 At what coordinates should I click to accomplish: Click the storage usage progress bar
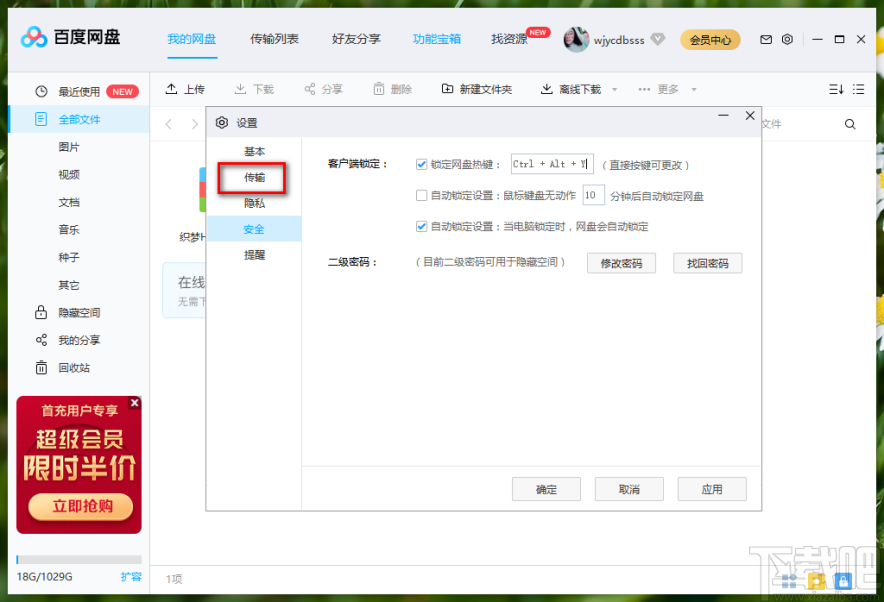79,560
